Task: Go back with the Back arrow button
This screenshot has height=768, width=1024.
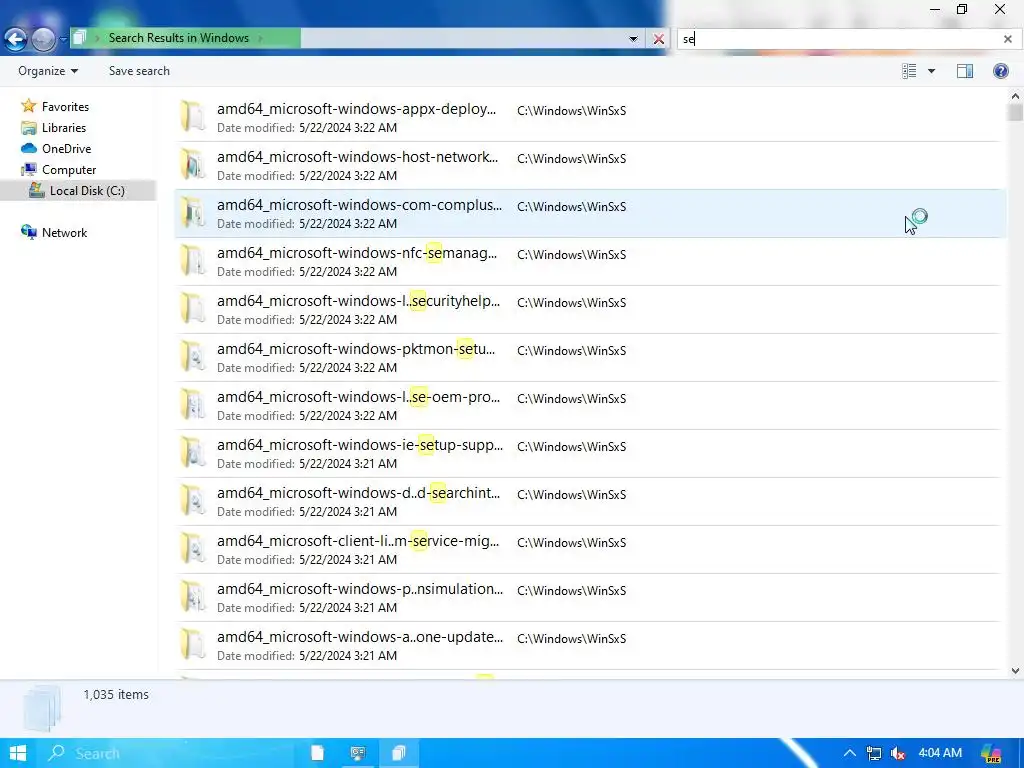Action: tap(16, 39)
